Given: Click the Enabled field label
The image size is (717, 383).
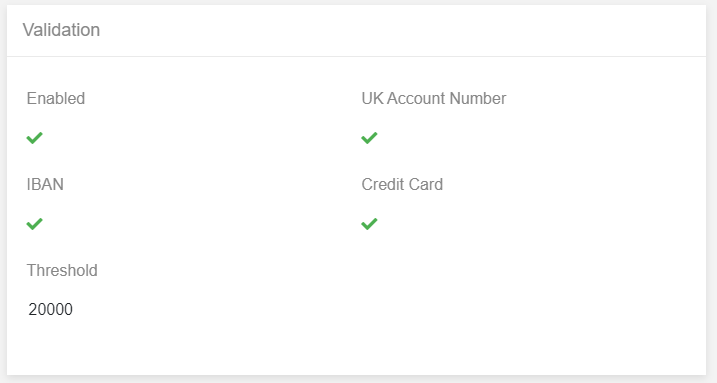Looking at the screenshot, I should tap(56, 98).
